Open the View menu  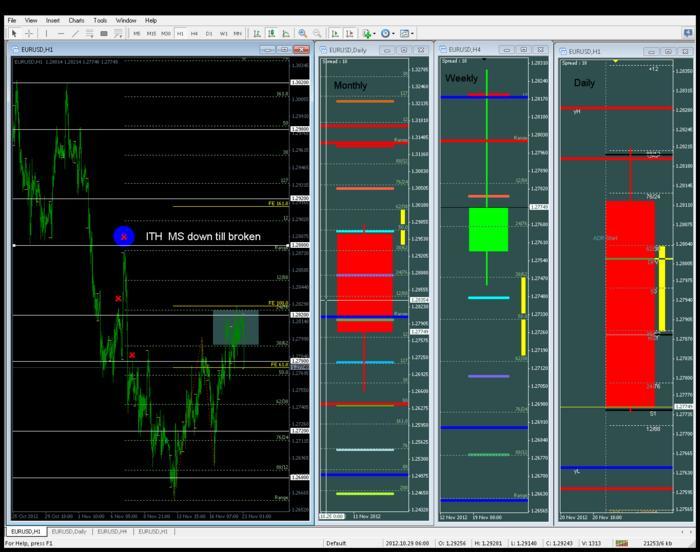31,21
